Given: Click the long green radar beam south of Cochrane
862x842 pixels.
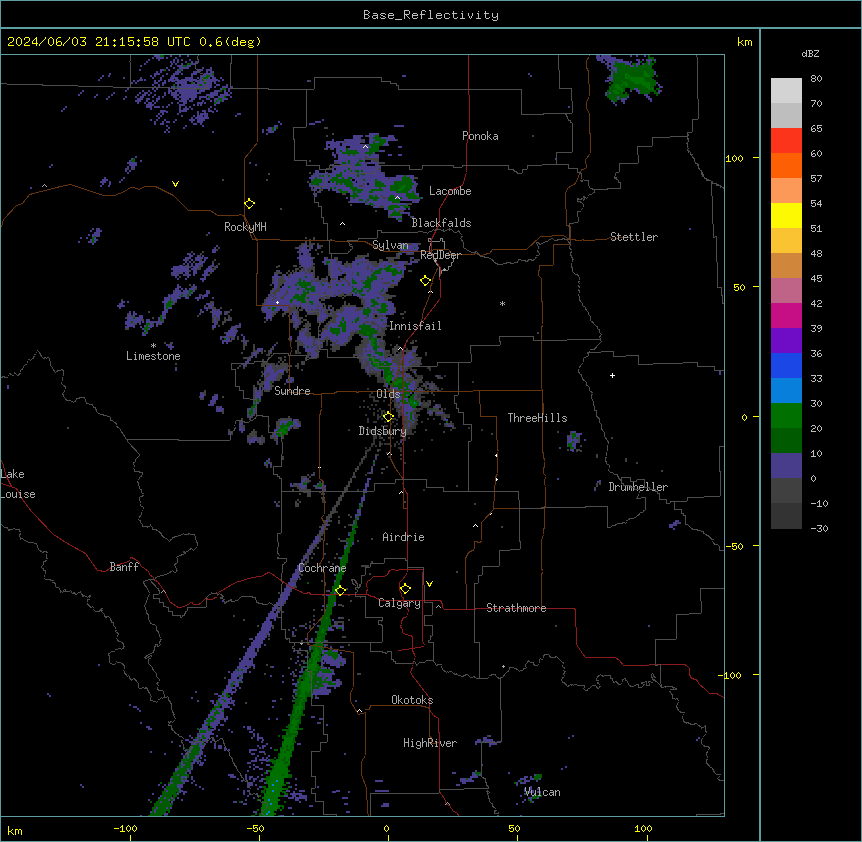Looking at the screenshot, I should click(305, 682).
